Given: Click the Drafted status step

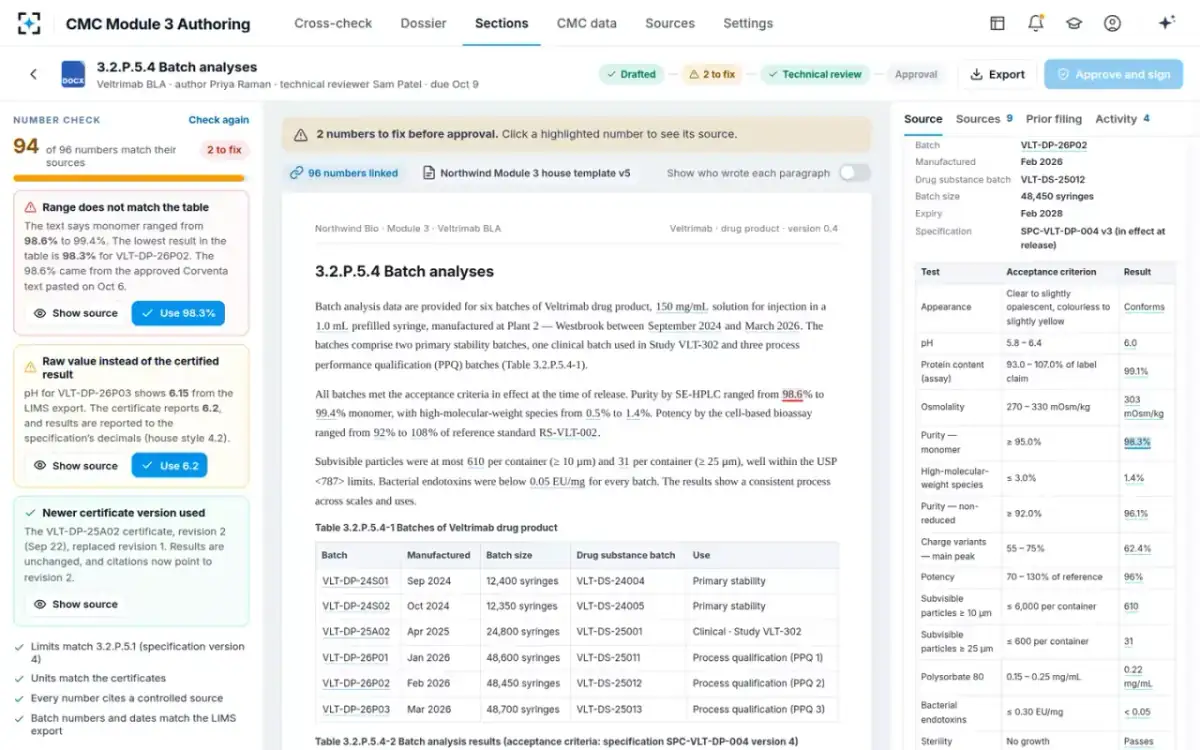Looking at the screenshot, I should 630,74.
